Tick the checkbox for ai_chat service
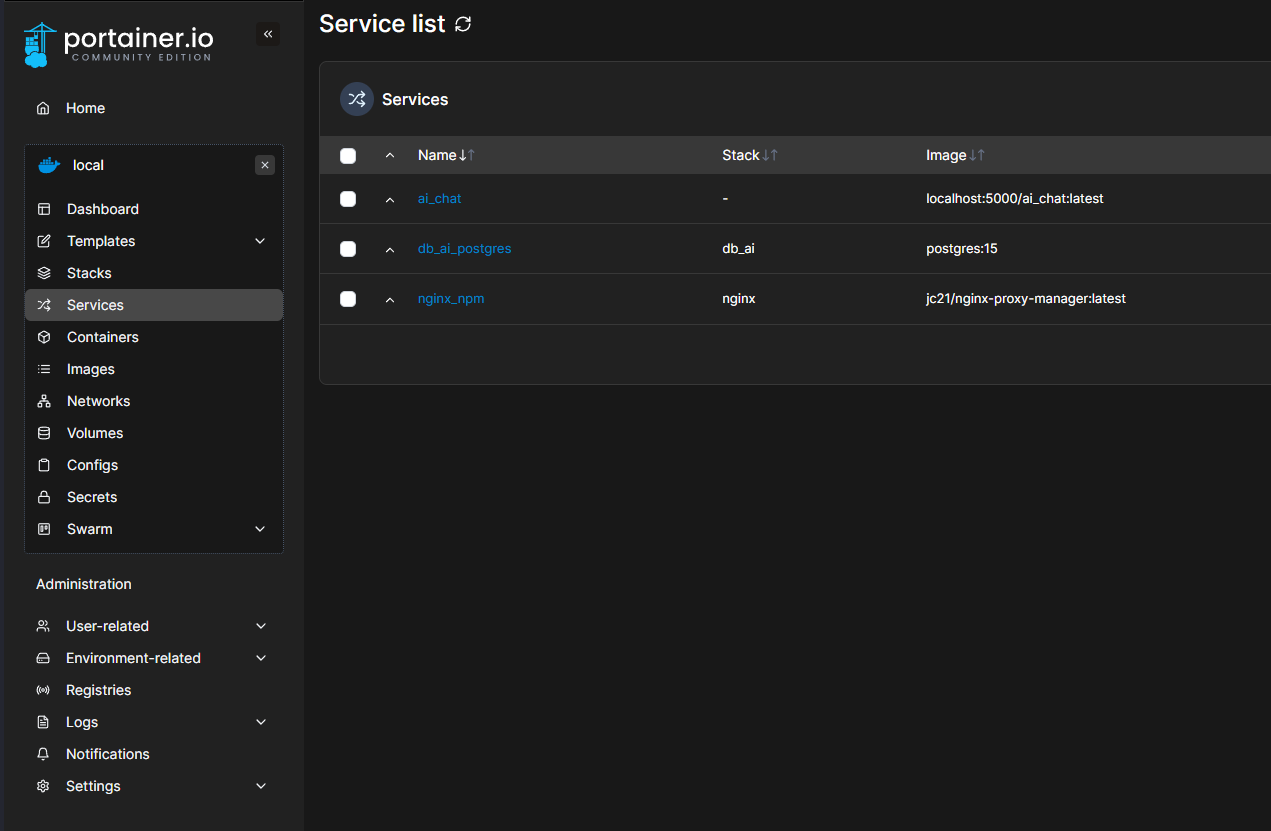The height and width of the screenshot is (831, 1271). [x=348, y=199]
